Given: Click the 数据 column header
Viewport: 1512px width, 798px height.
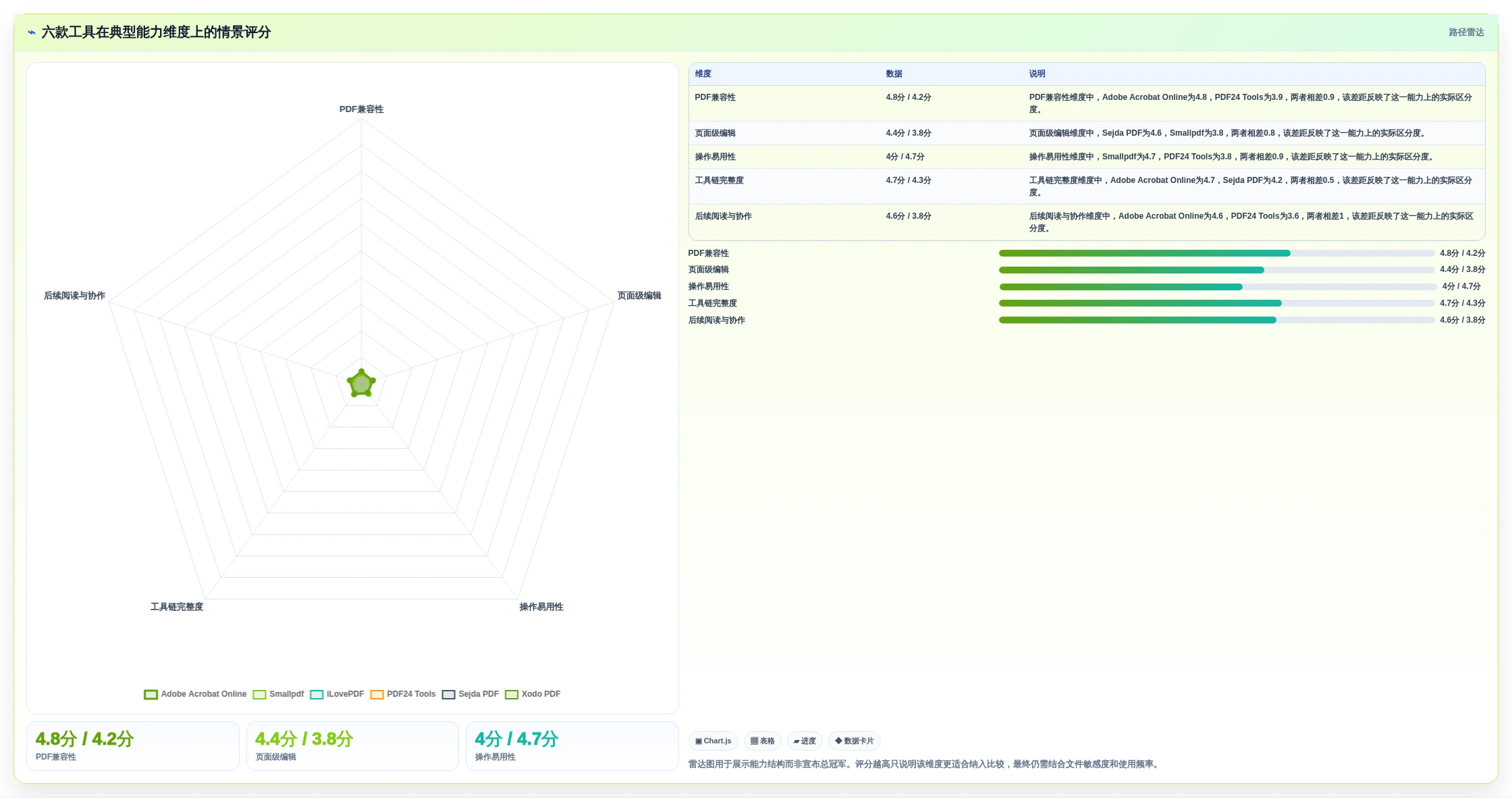Looking at the screenshot, I should click(894, 74).
